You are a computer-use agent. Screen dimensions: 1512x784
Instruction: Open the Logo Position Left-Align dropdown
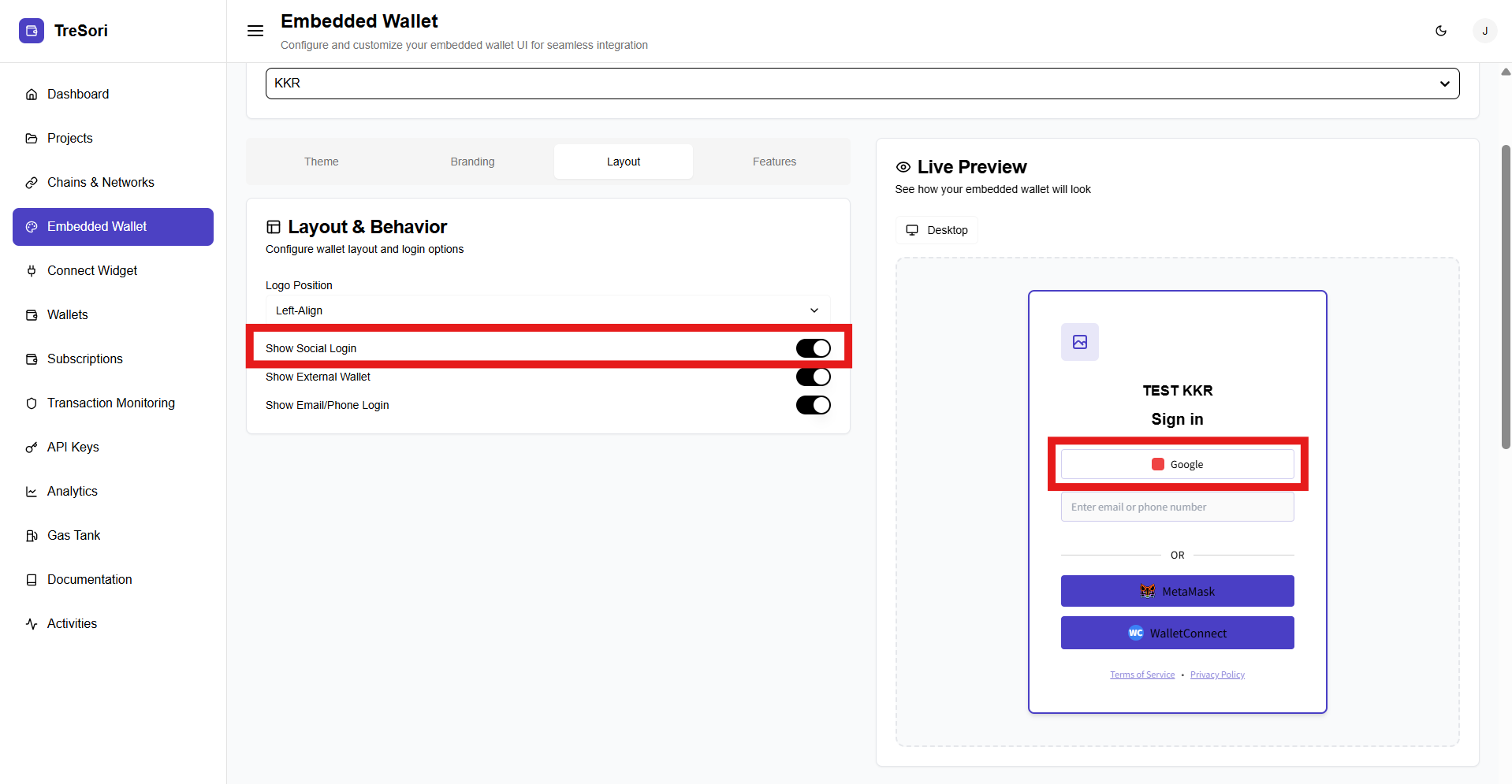point(547,310)
